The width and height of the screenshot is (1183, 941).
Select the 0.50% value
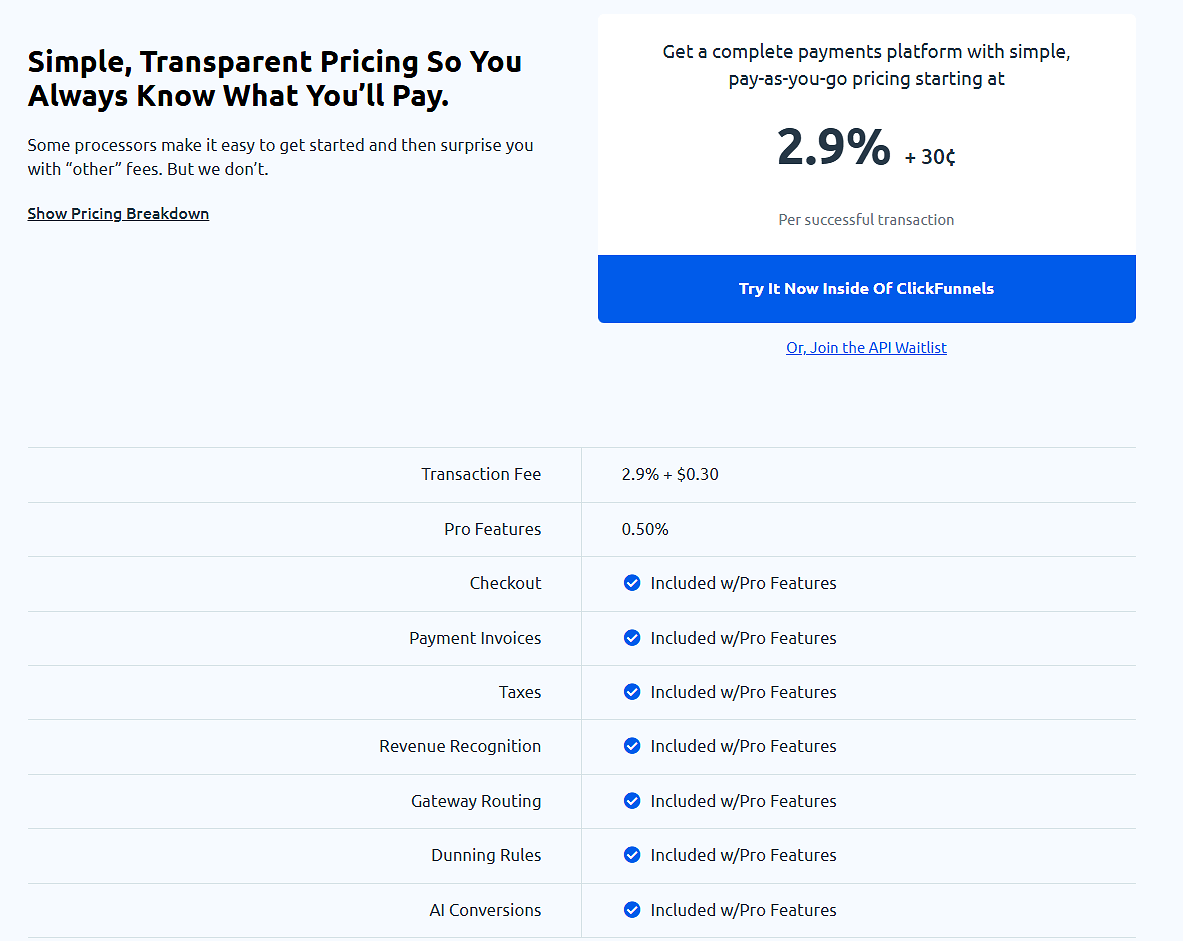coord(645,529)
